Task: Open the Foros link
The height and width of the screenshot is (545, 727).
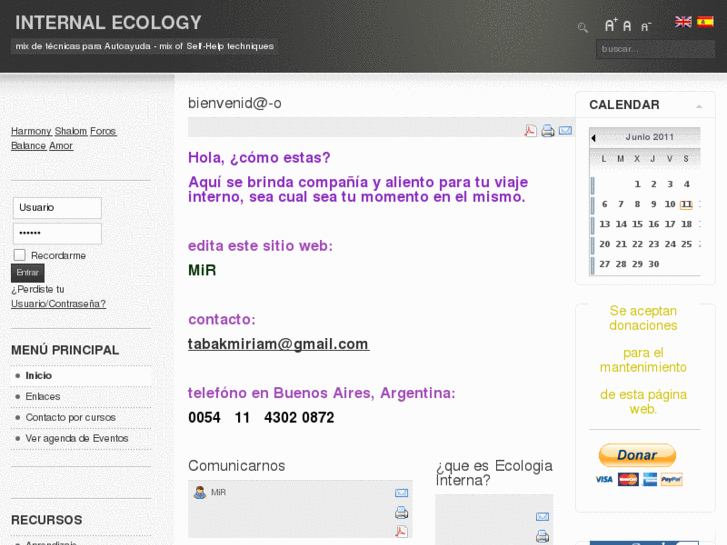Action: (103, 131)
